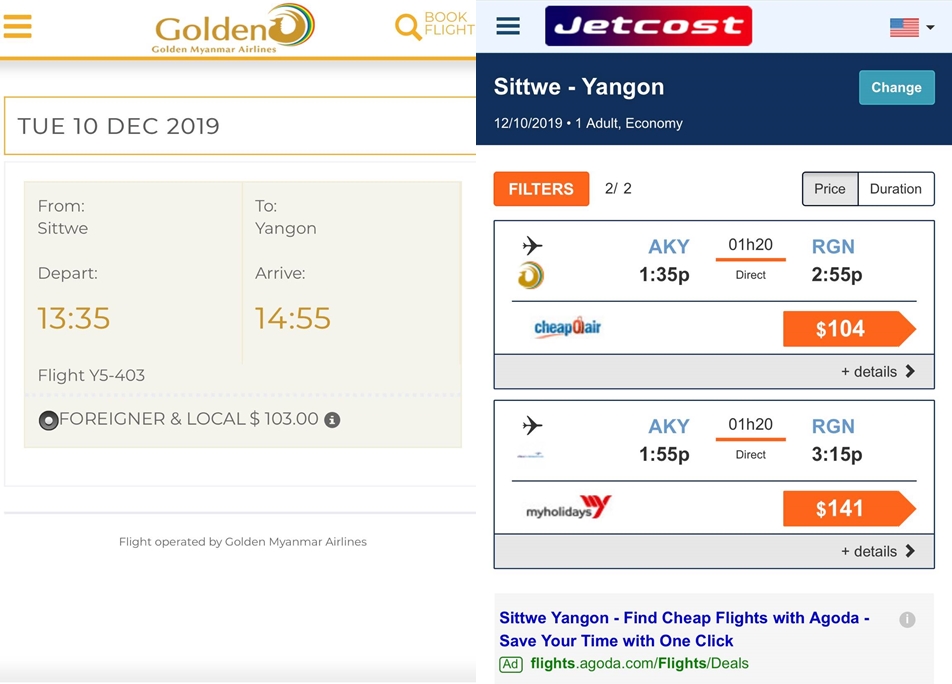Viewport: 952px width, 684px height.
Task: Open the orange FILTERS button
Action: tap(541, 189)
